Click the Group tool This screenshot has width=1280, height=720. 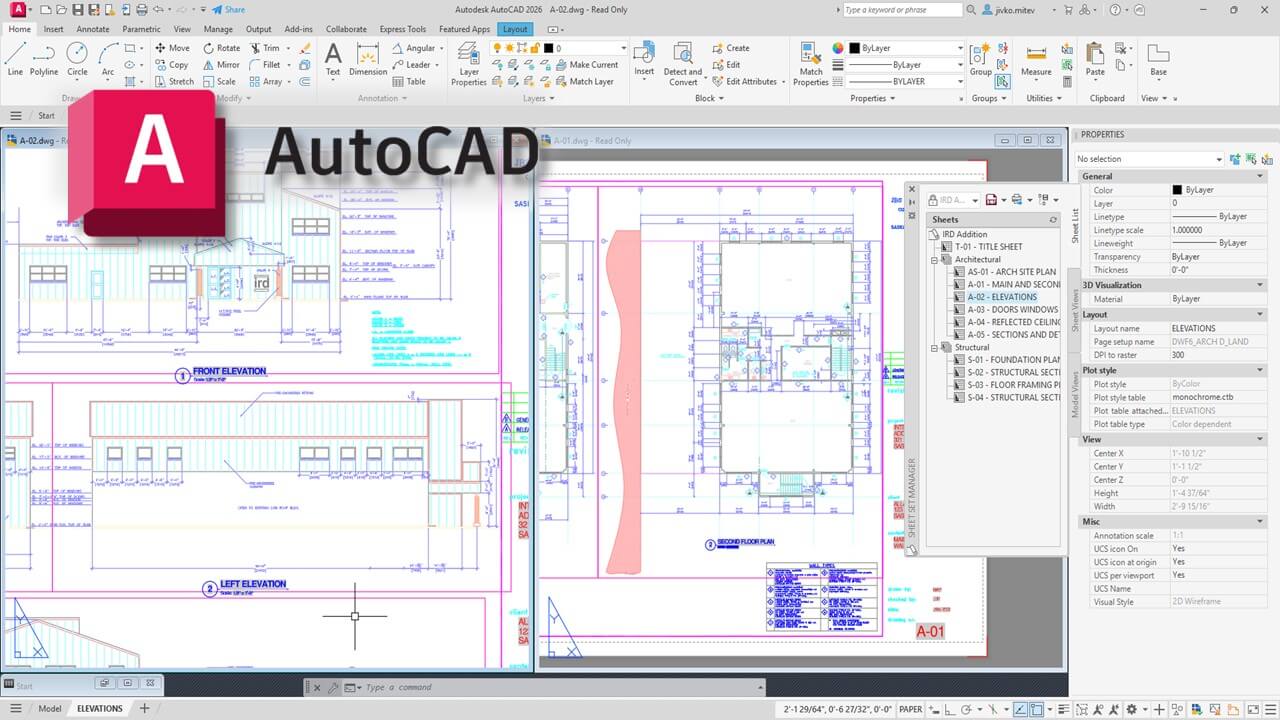(x=981, y=58)
